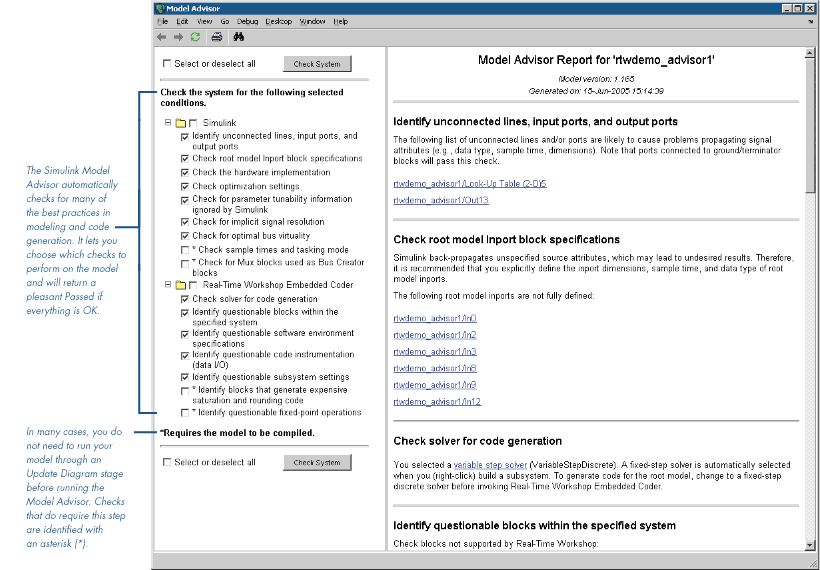Enable Check sample times and tasking mode
The height and width of the screenshot is (570, 820).
tap(185, 250)
